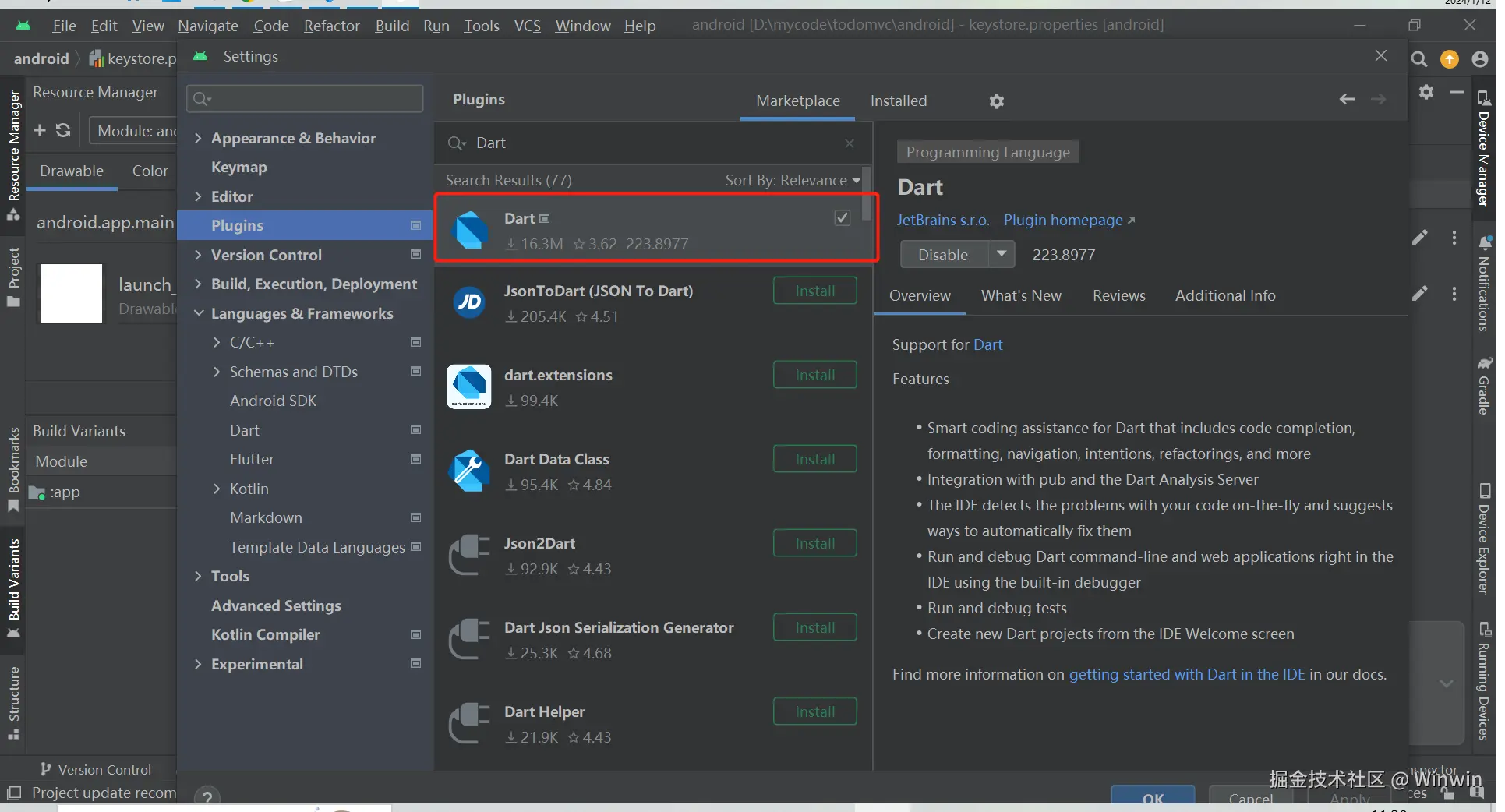
Task: Click the Dart Data Class plugin logo
Action: [x=469, y=471]
